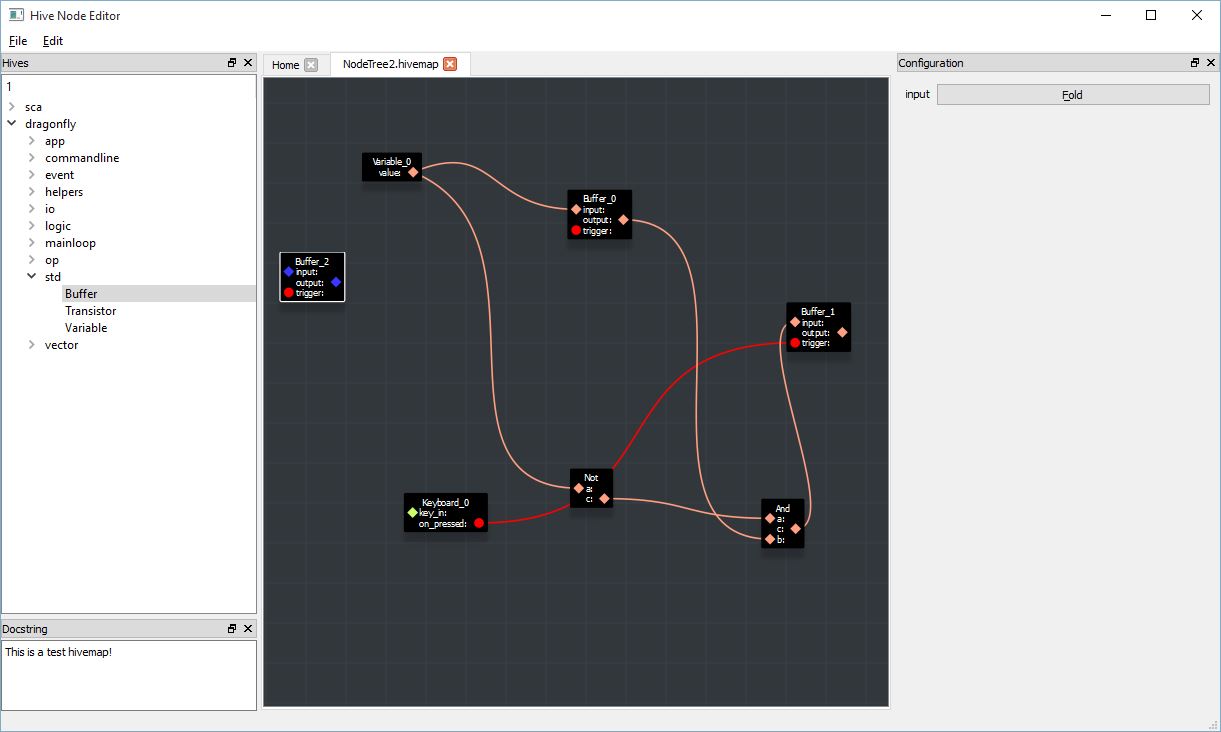1221x732 pixels.
Task: Close the Configuration panel
Action: 1210,63
